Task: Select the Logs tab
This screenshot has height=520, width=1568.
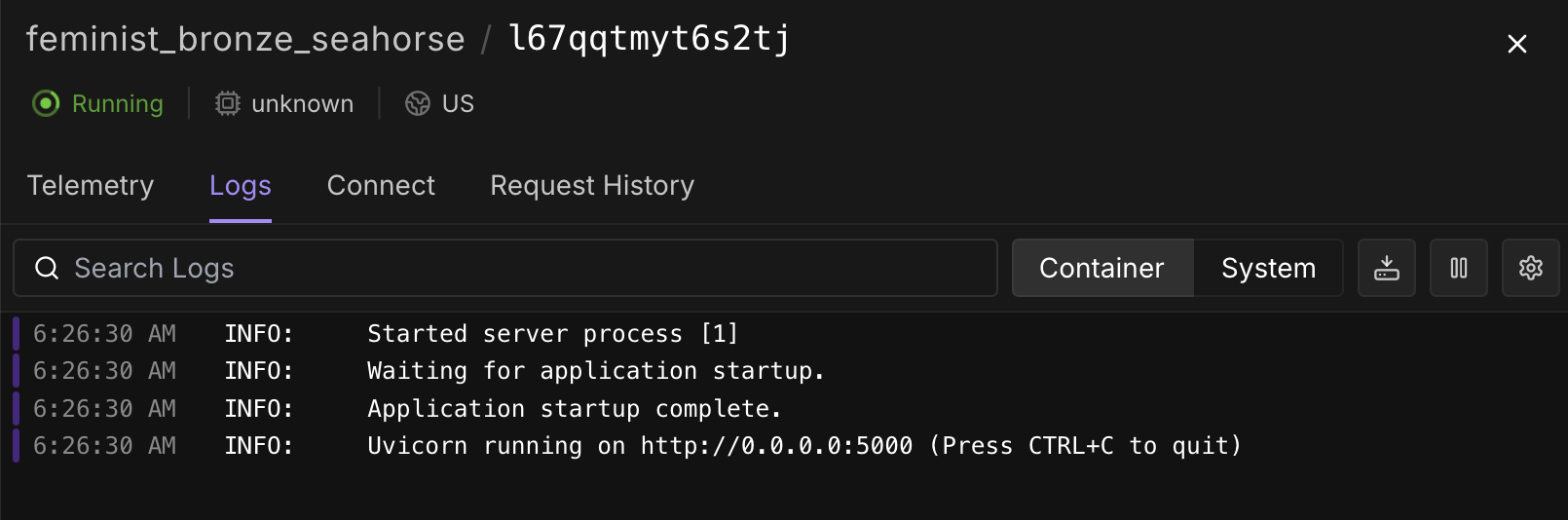Action: tap(241, 186)
